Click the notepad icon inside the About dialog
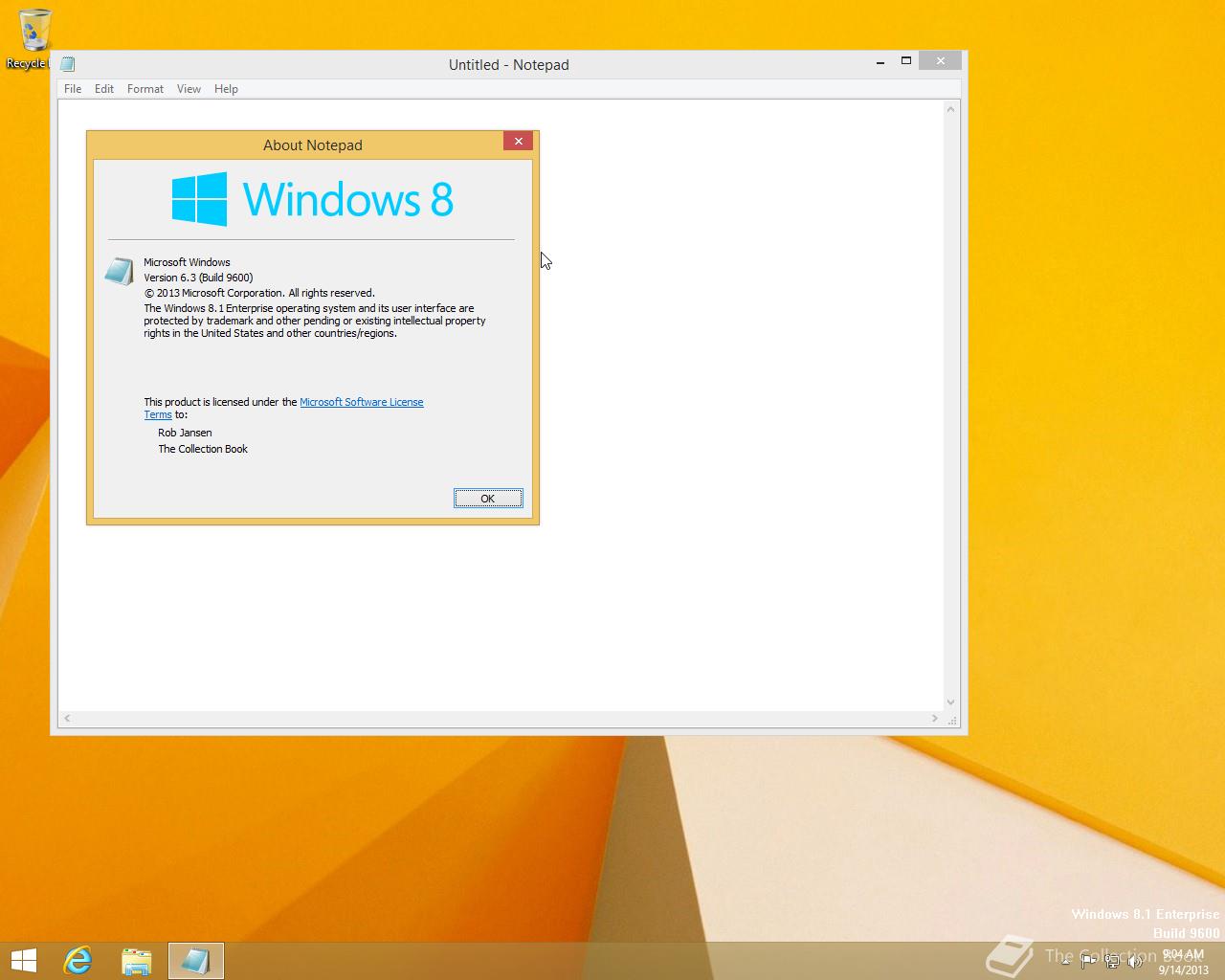Image resolution: width=1225 pixels, height=980 pixels. click(119, 272)
